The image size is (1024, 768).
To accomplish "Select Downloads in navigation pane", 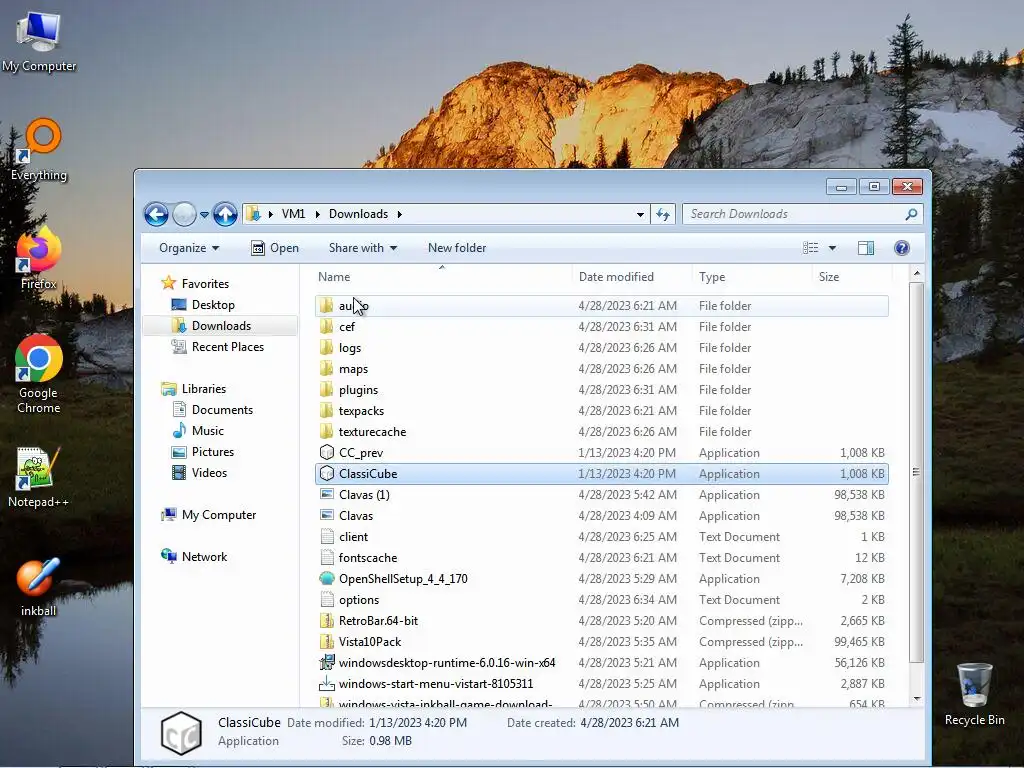I will click(221, 326).
